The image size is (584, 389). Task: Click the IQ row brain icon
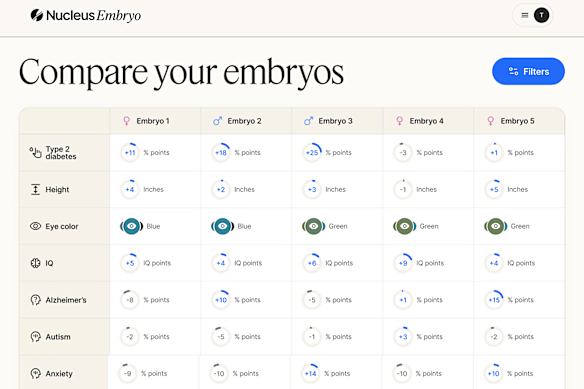35,263
